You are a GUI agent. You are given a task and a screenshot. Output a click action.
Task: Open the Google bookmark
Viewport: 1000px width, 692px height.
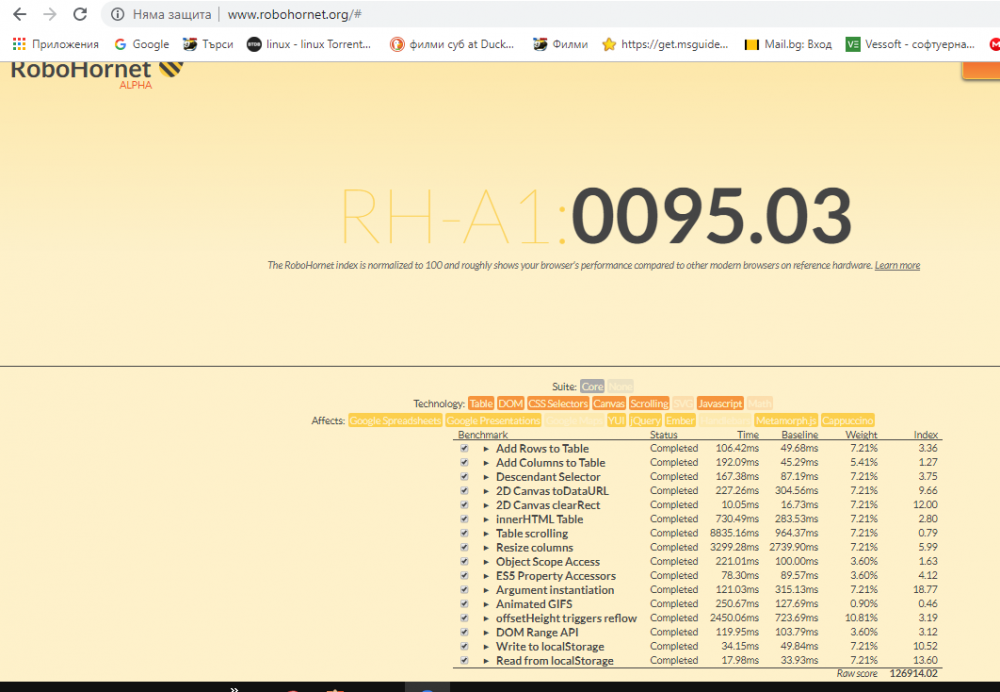pos(142,44)
